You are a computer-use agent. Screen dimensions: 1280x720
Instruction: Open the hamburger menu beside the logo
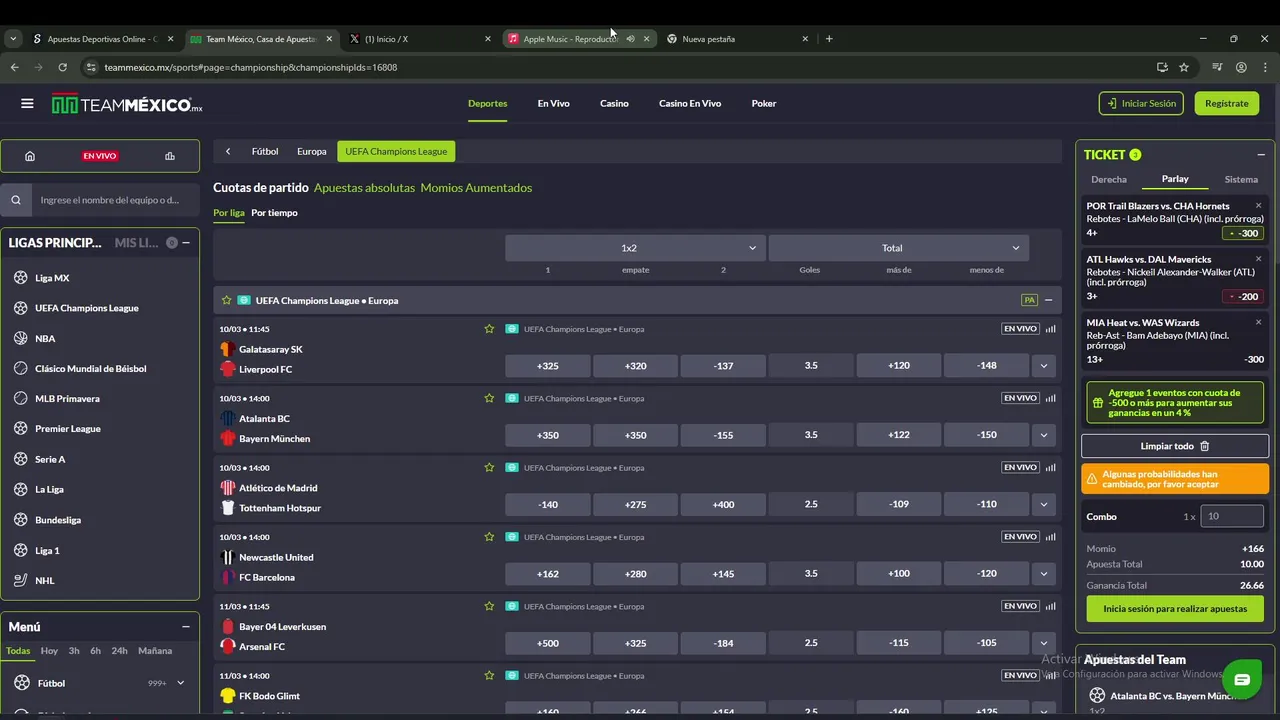pos(27,103)
